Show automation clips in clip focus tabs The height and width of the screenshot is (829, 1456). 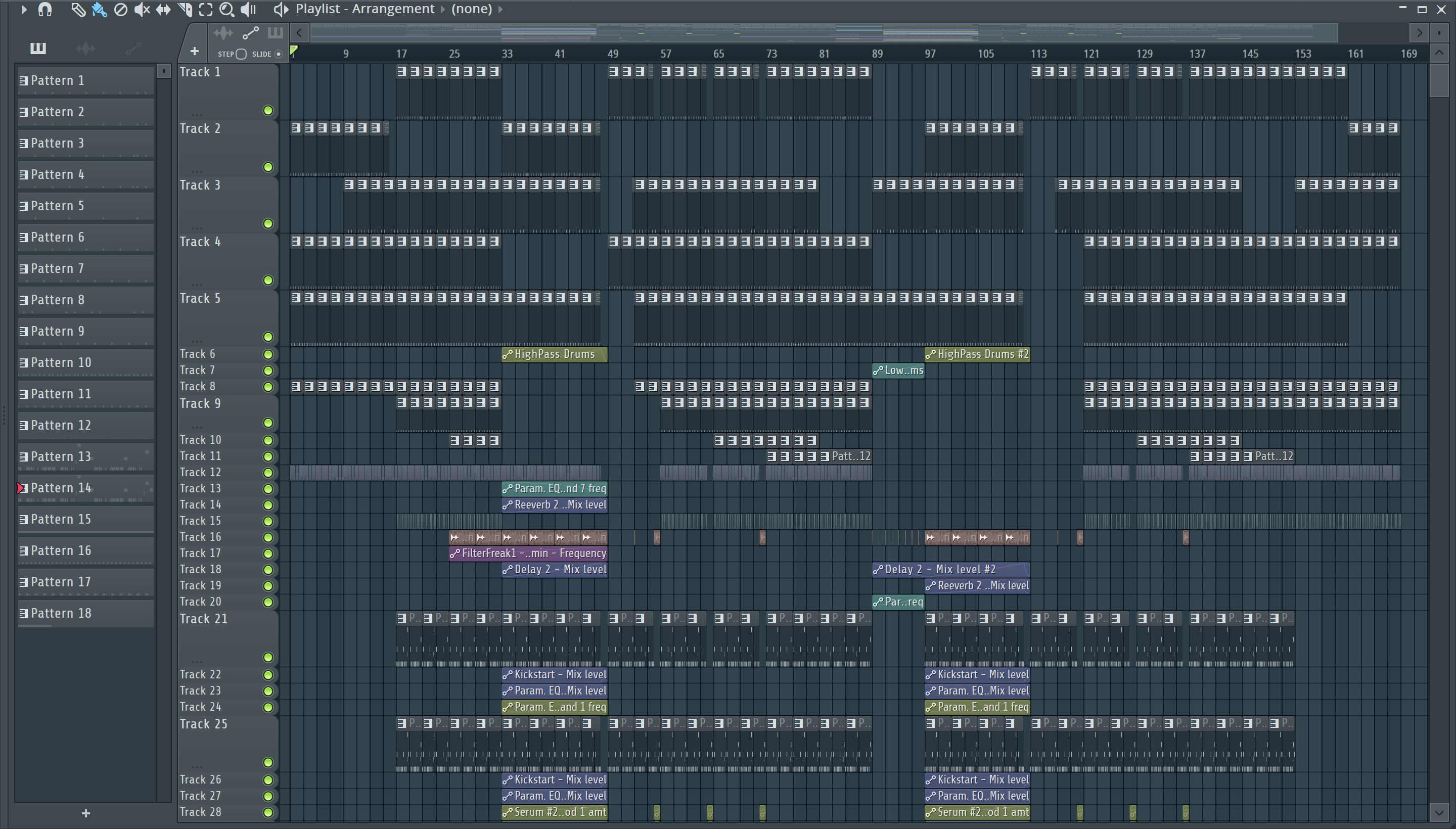pos(251,33)
